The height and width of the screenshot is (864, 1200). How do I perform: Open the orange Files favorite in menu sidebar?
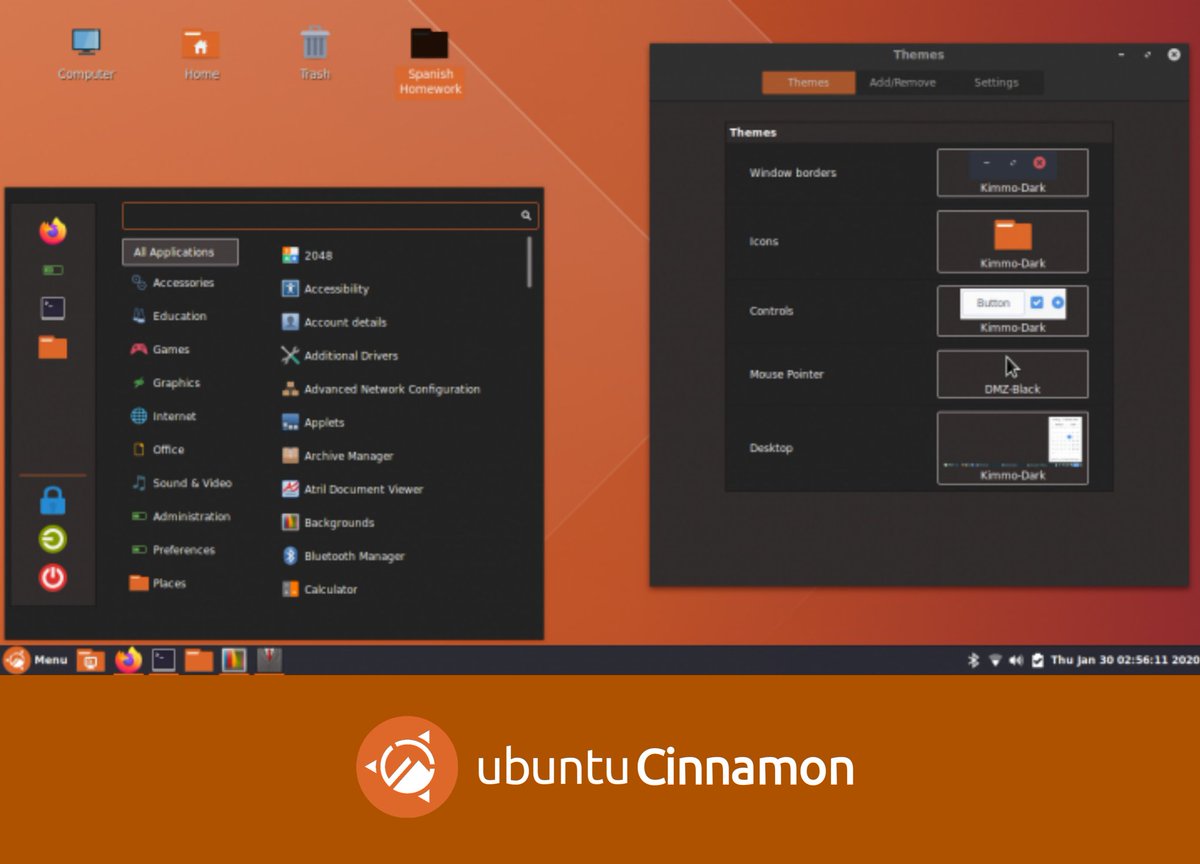tap(53, 347)
